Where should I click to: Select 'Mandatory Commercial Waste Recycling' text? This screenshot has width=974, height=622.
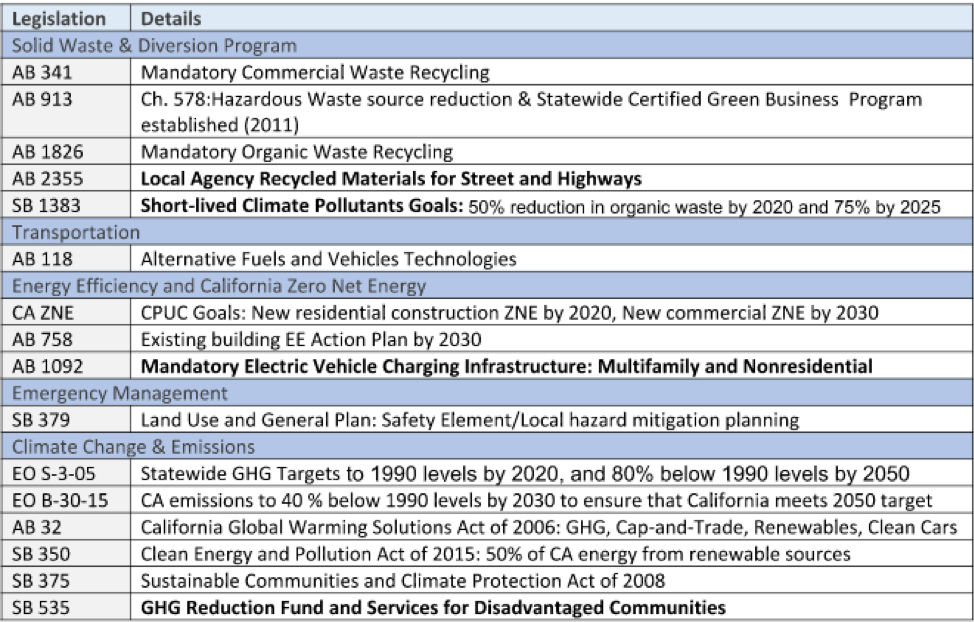[315, 72]
